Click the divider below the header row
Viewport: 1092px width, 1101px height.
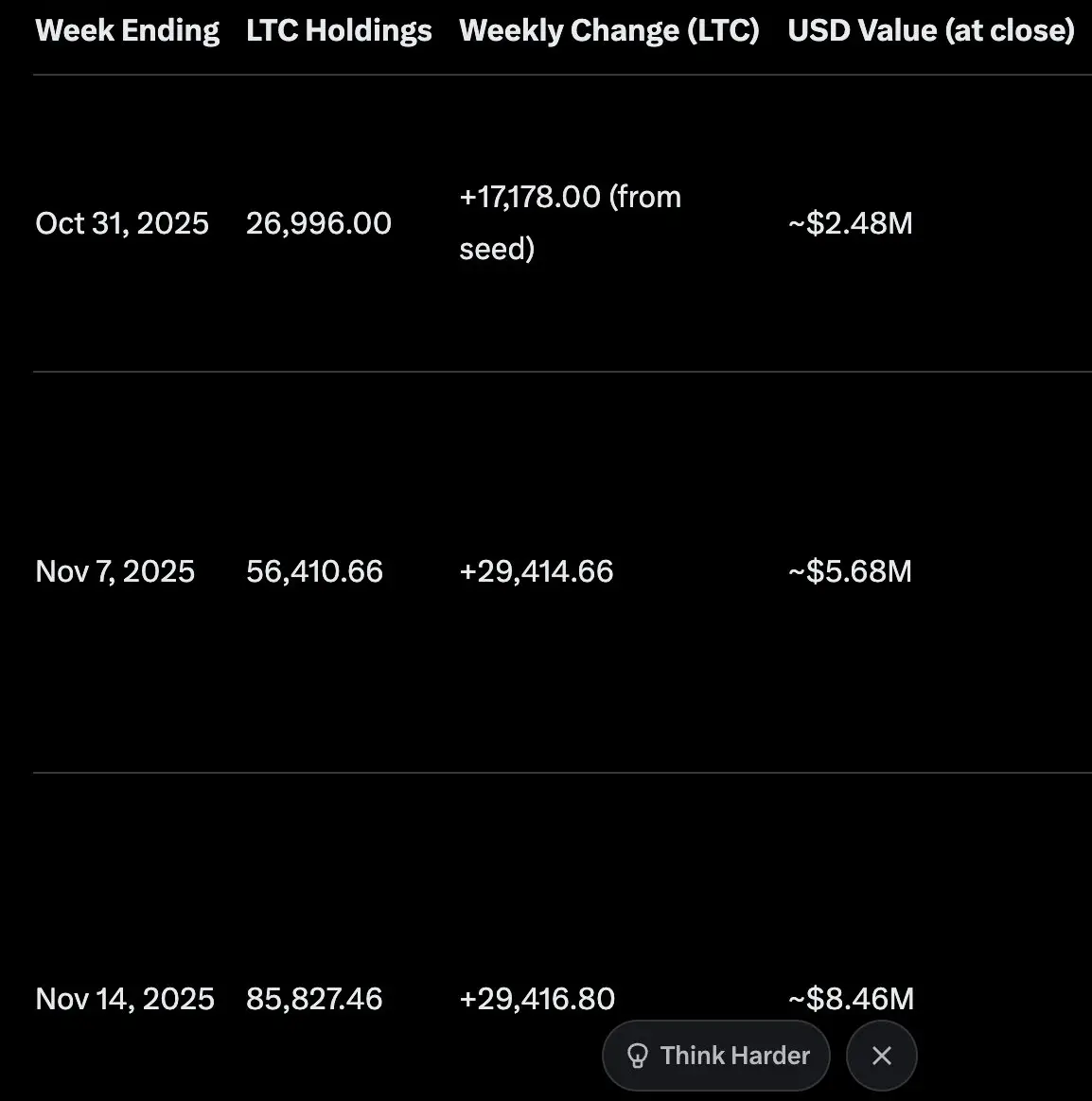tap(562, 75)
